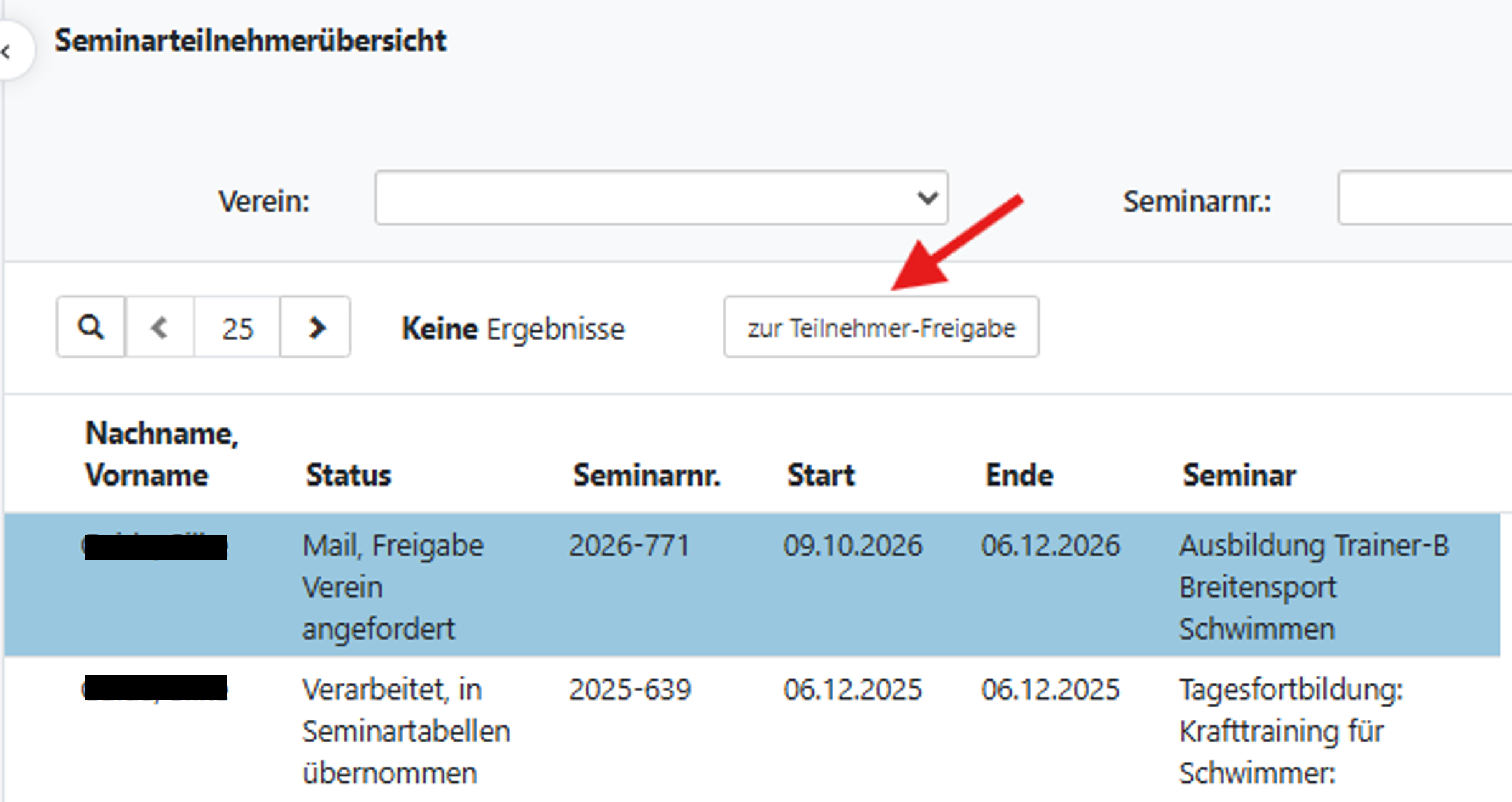The width and height of the screenshot is (1512, 802).
Task: Click Ausbildung Trainer-B Breitensport Schwimmen seminar
Action: 1313,587
